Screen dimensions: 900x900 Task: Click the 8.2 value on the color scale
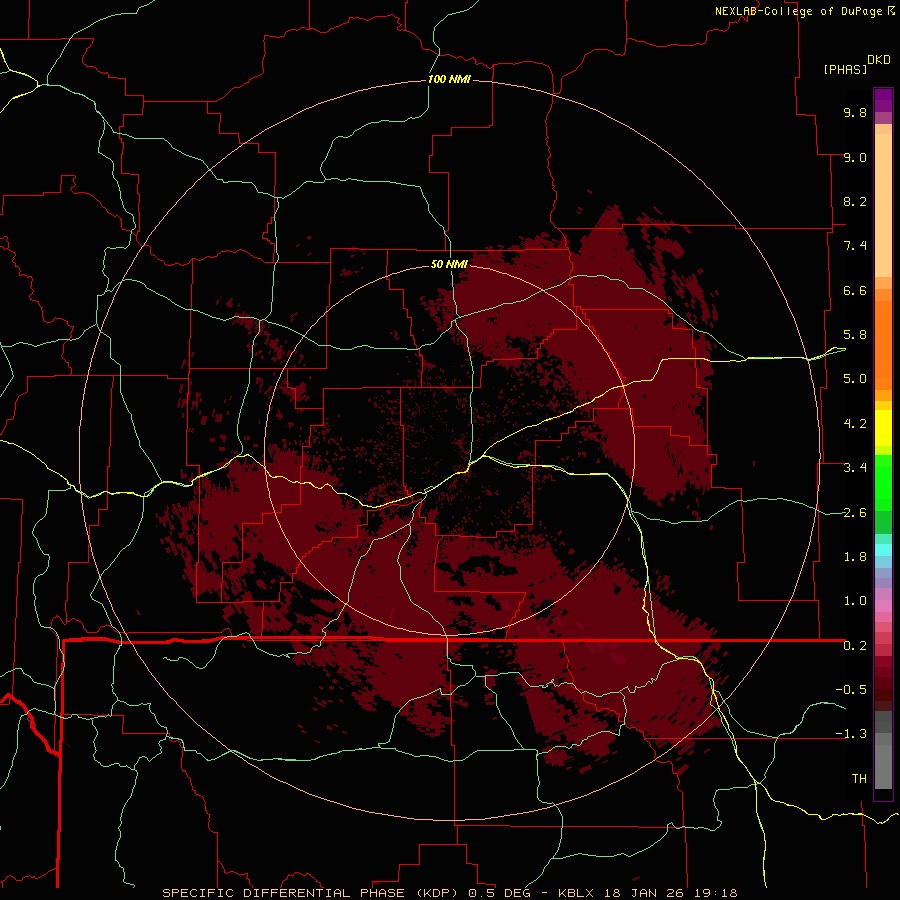click(855, 201)
